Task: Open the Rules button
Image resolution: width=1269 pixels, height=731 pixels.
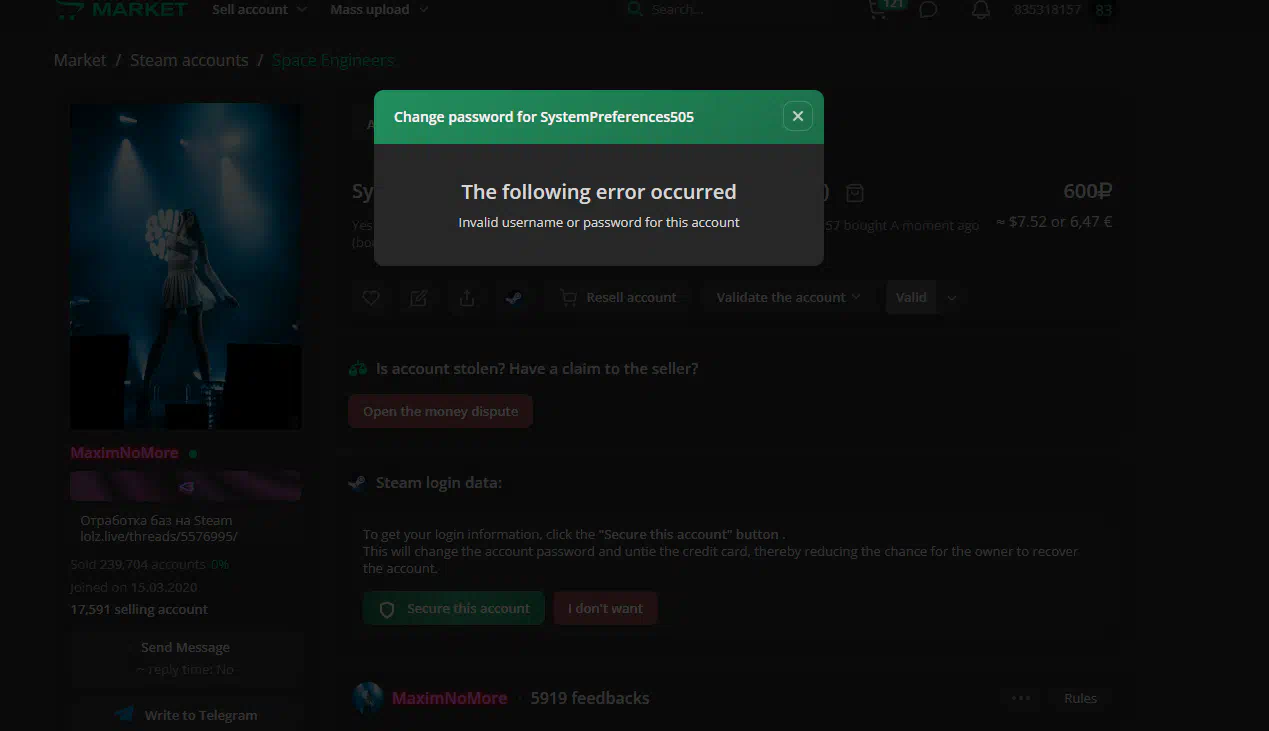Action: point(1080,698)
